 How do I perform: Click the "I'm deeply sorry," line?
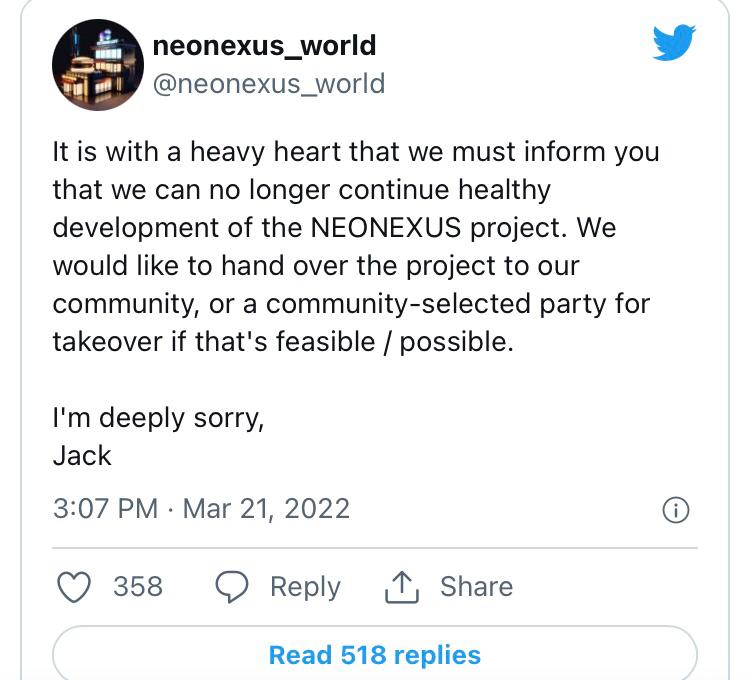[x=158, y=416]
